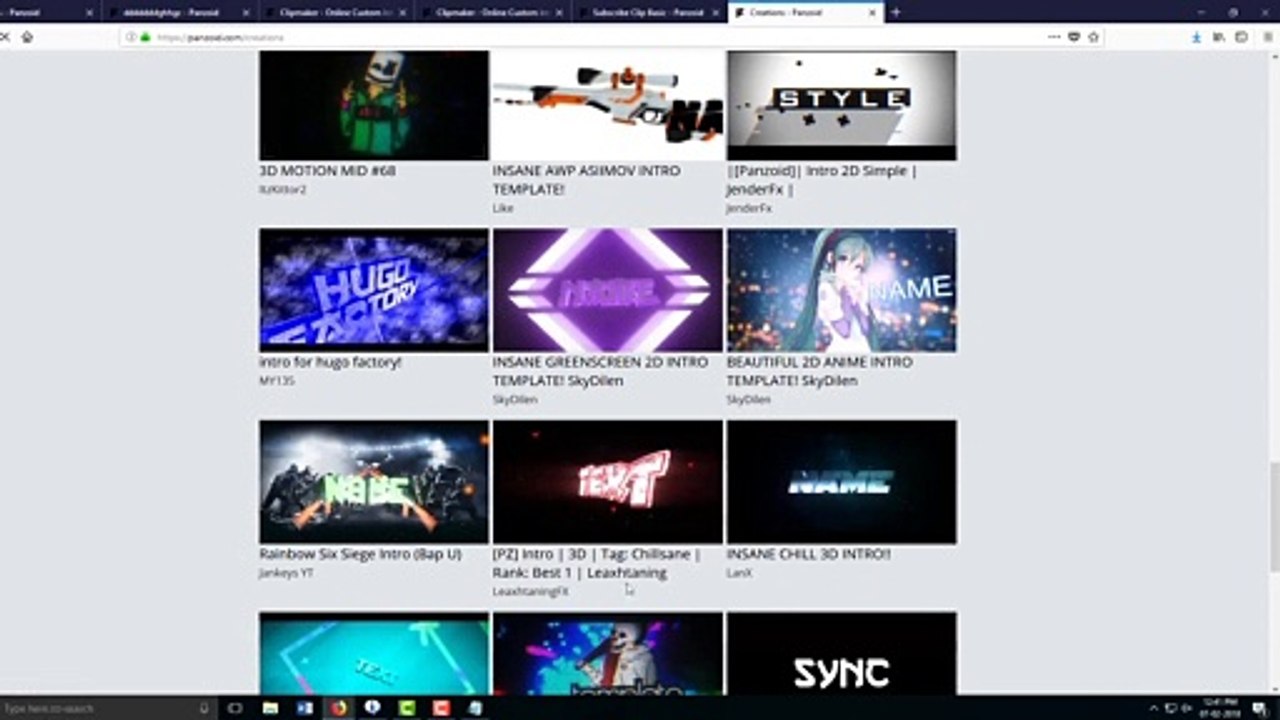Open the anime girl NAME thumbnail
Viewport: 1280px width, 720px height.
click(x=841, y=290)
